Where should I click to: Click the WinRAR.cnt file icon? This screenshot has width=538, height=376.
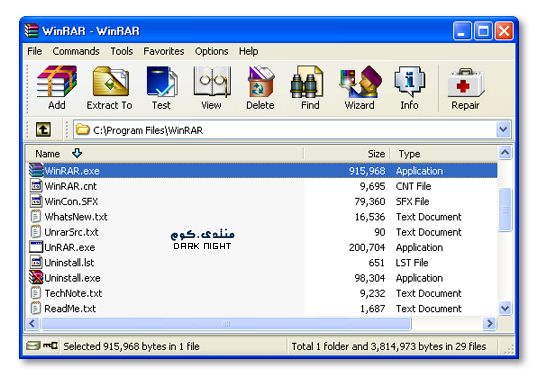[36, 186]
